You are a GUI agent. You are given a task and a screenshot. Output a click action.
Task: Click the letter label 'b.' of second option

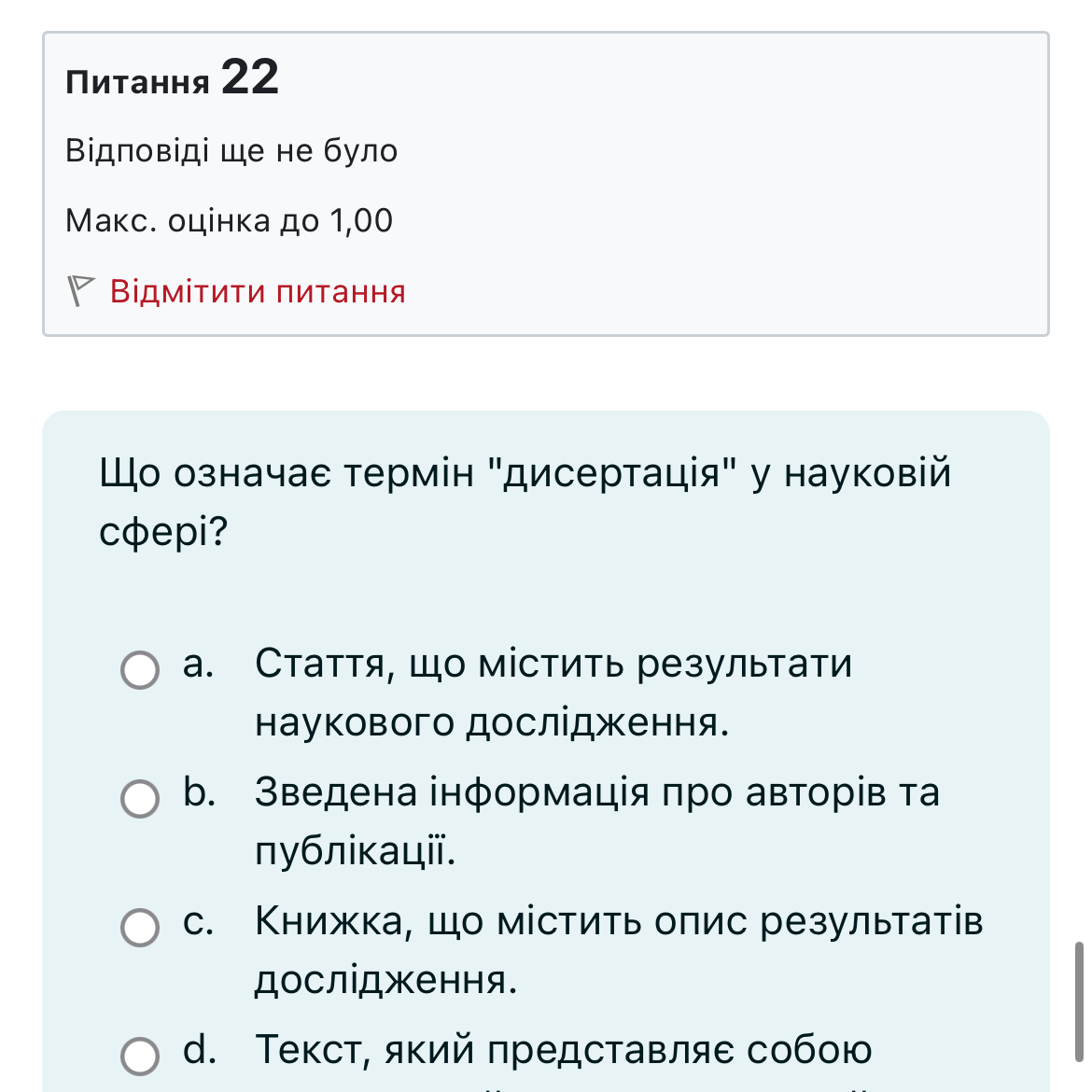(x=200, y=792)
